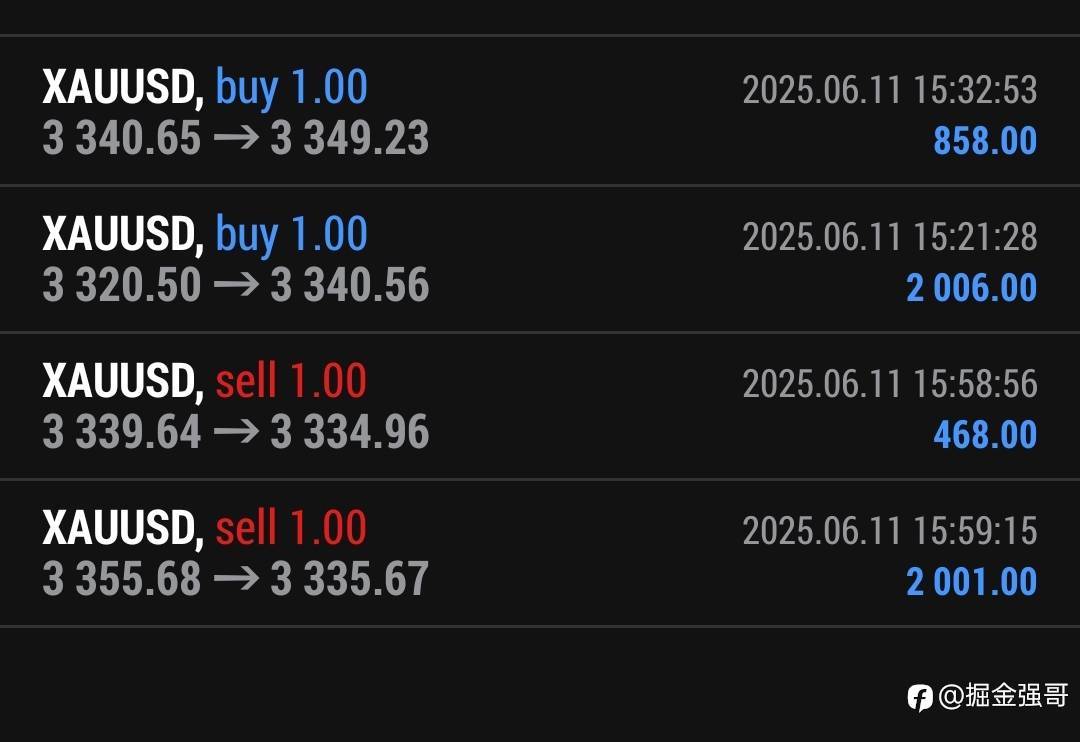Click the @掘金强哥 watermark text
Screen dimensions: 1080x742
click(x=1003, y=696)
